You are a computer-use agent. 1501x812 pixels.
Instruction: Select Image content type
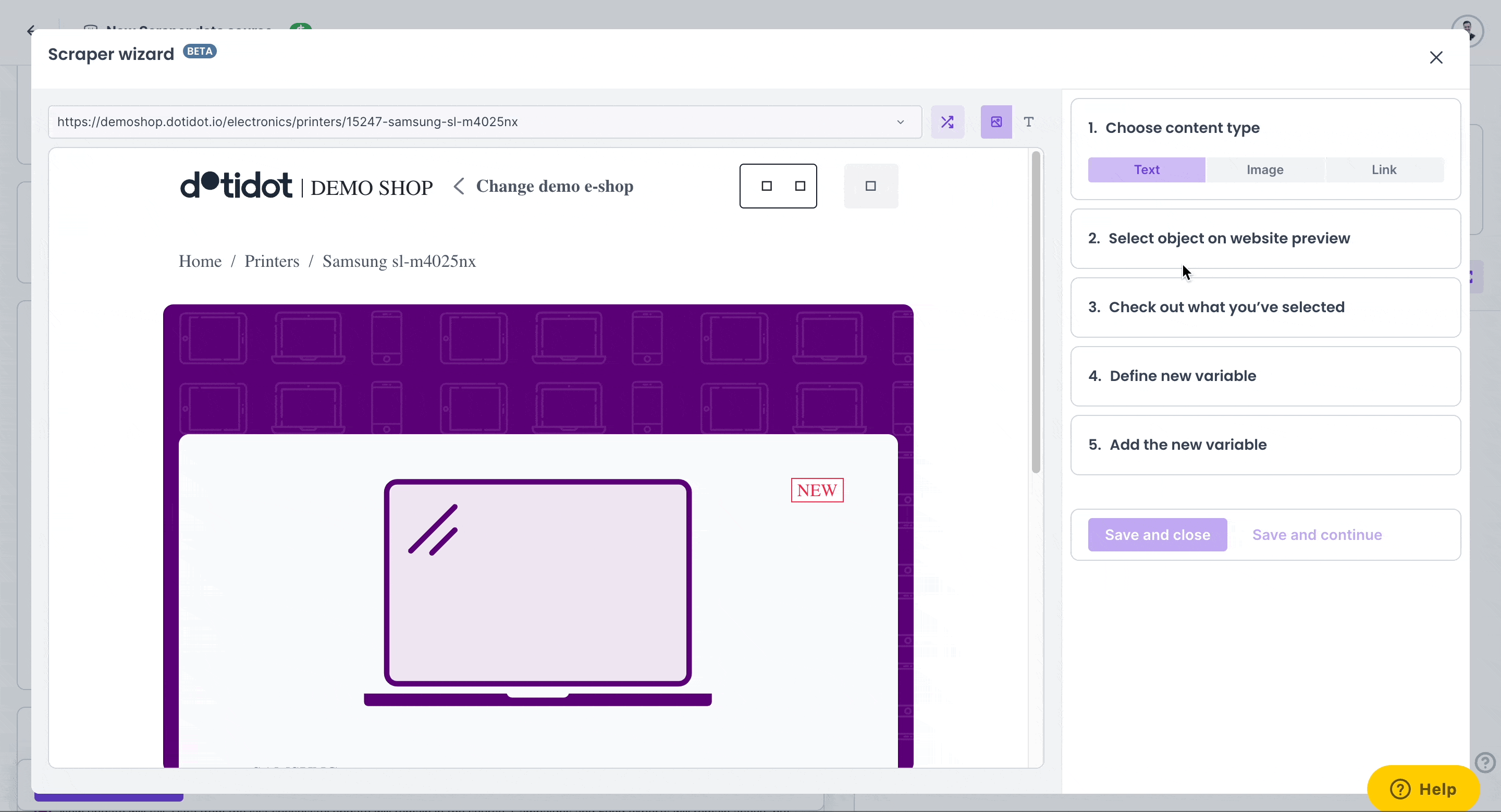coord(1264,169)
